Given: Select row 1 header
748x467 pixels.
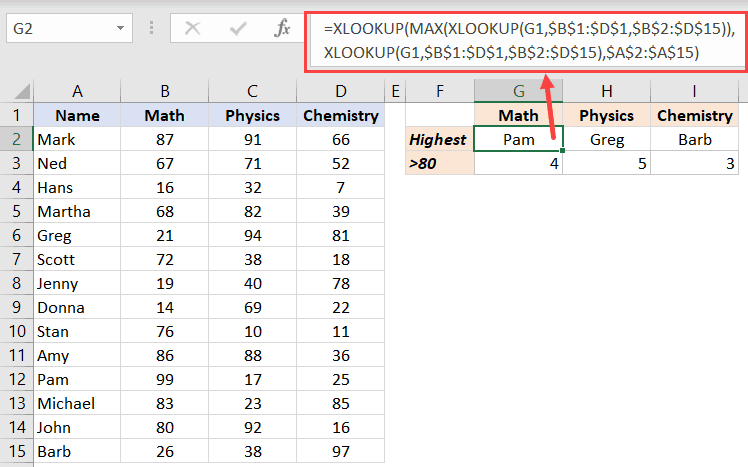Looking at the screenshot, I should tap(17, 115).
